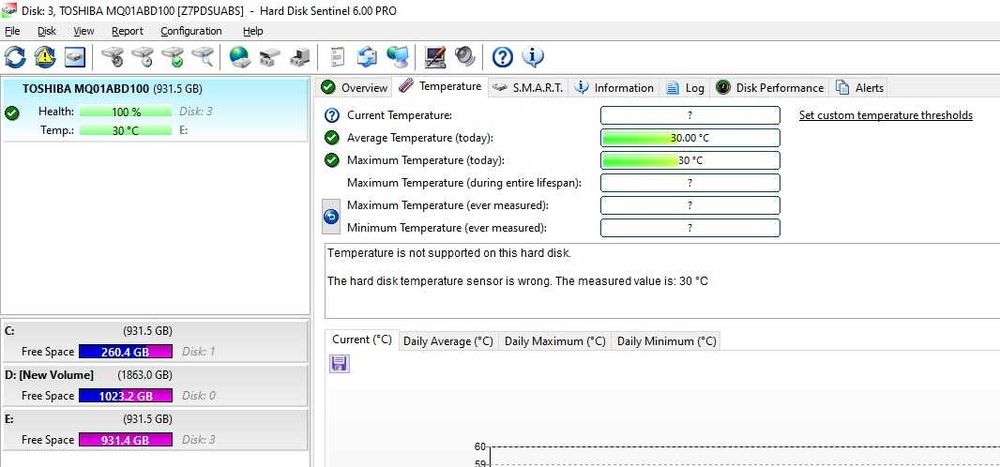Switch to the Overview tab

pyautogui.click(x=354, y=87)
